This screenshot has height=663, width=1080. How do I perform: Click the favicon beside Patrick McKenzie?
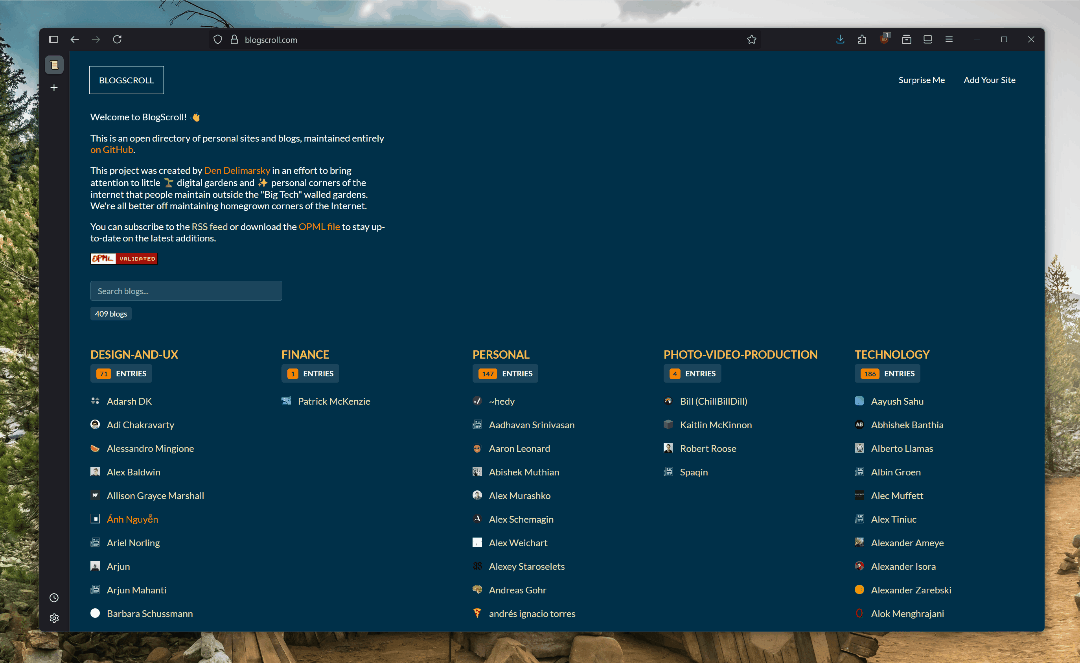286,401
